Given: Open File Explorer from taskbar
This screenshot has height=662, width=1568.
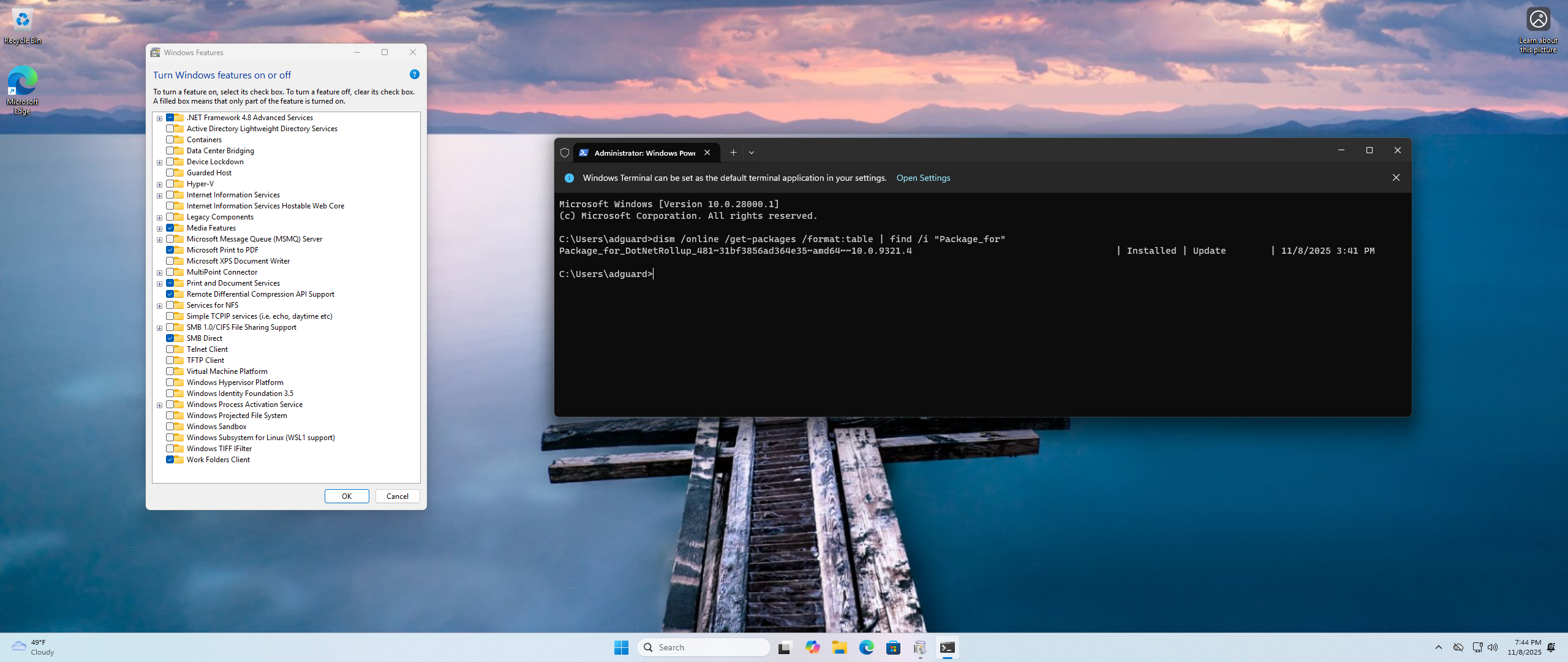Looking at the screenshot, I should point(839,647).
